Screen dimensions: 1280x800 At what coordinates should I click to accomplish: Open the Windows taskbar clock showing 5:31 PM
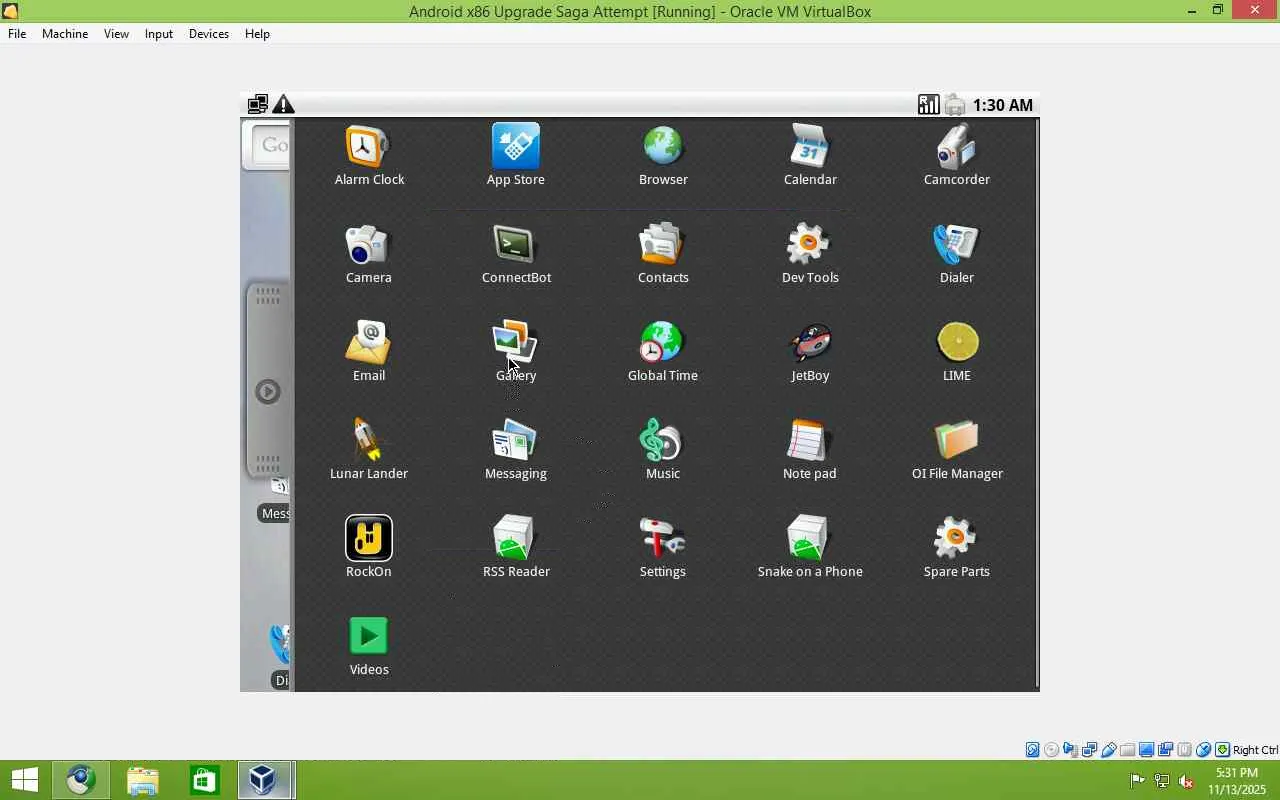point(1236,781)
